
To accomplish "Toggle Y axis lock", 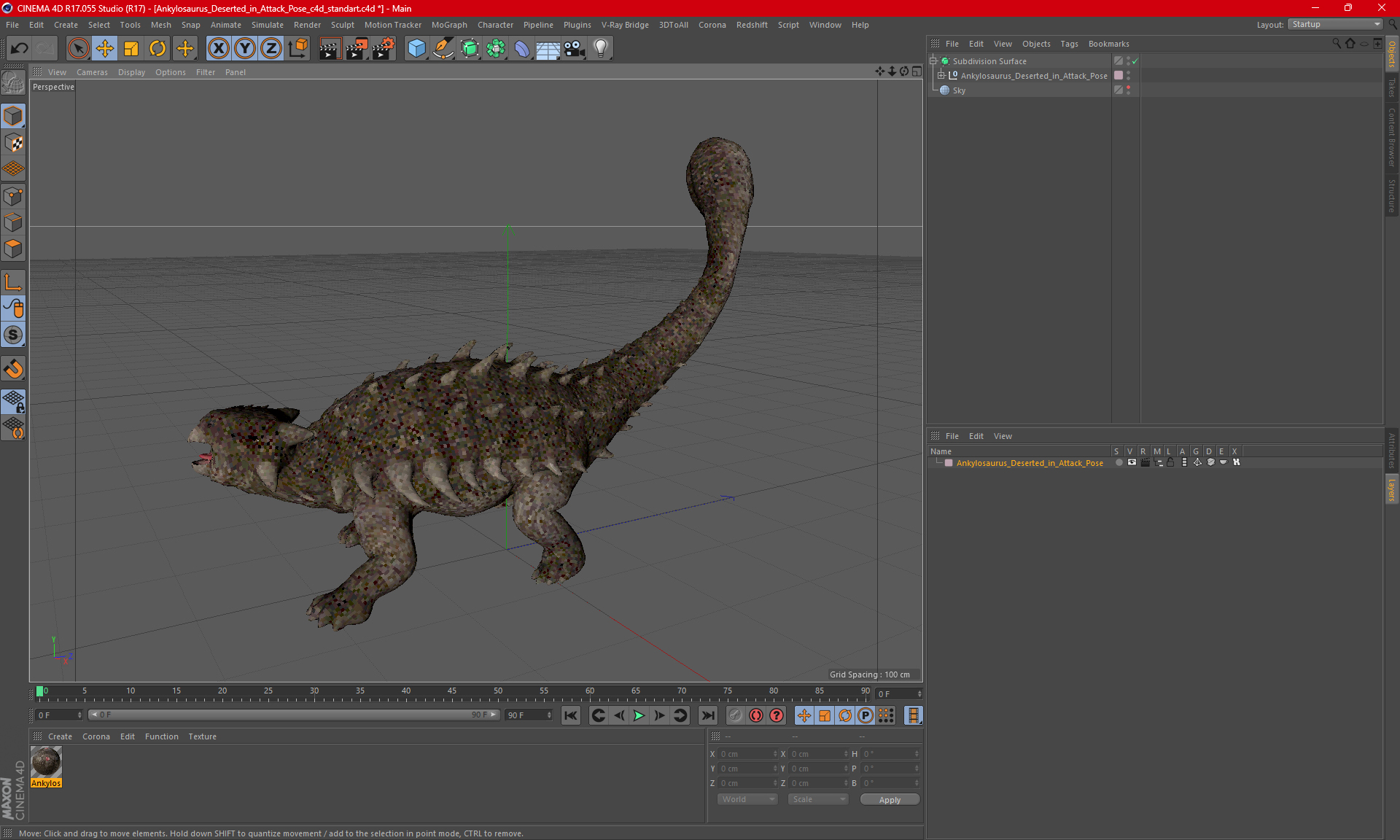I will (x=245, y=49).
